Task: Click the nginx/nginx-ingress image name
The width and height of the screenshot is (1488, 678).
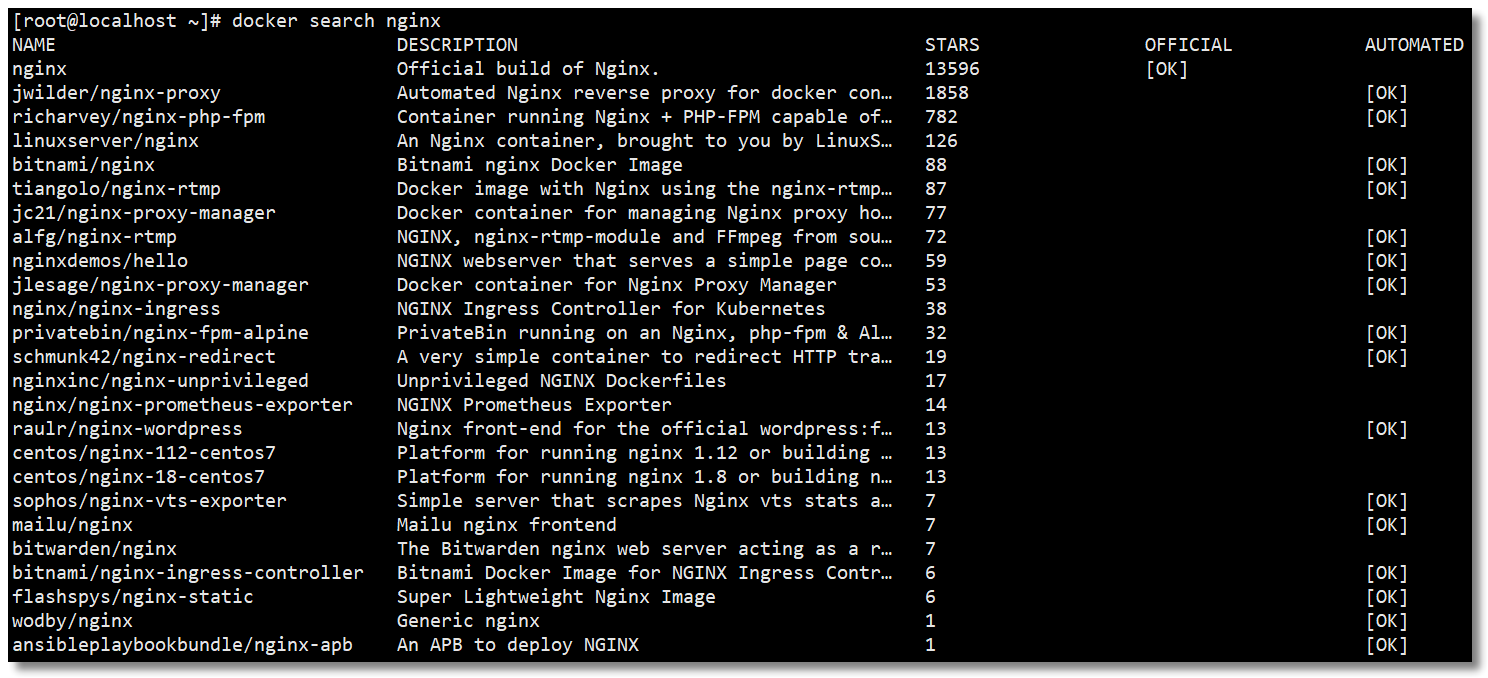Action: [116, 309]
